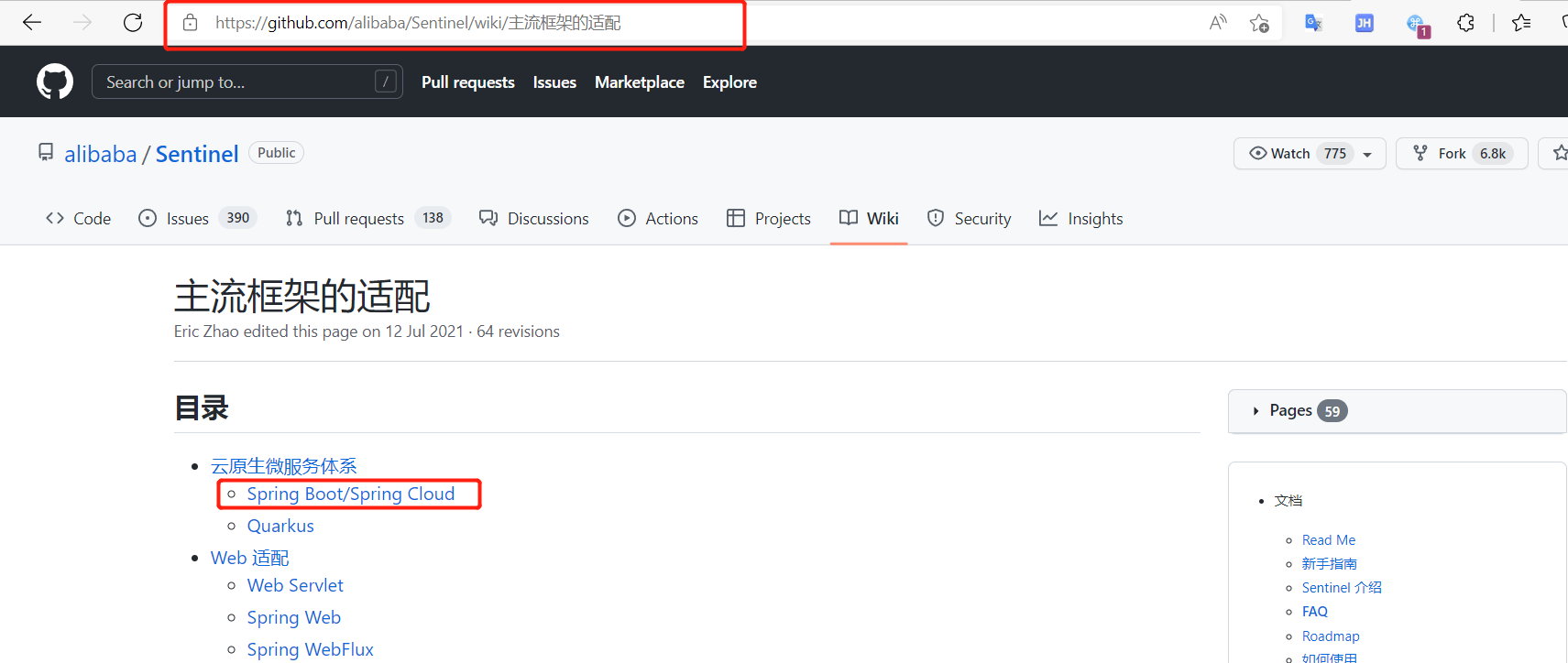Open the Web 适配 link
The image size is (1568, 663).
coord(249,558)
